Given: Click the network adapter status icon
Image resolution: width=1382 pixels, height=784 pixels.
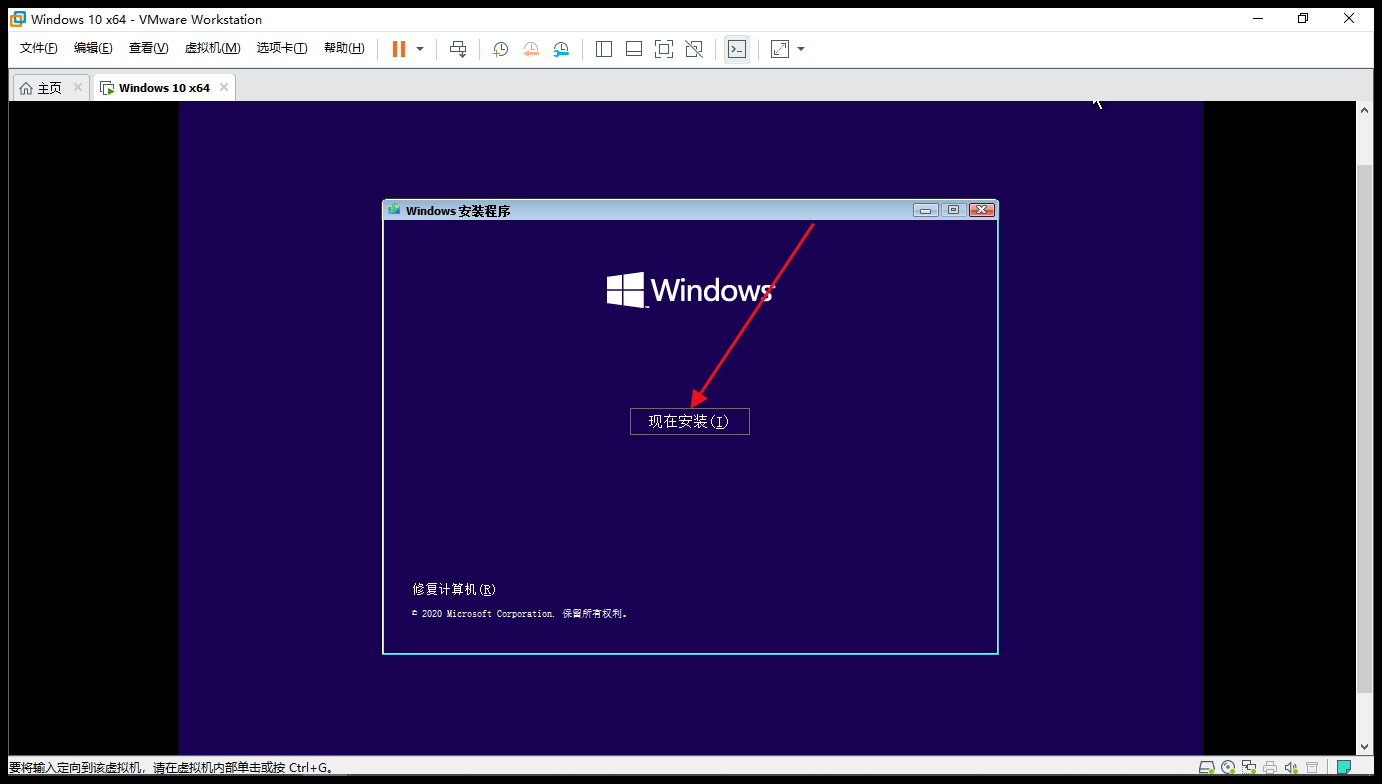Looking at the screenshot, I should click(x=1249, y=768).
